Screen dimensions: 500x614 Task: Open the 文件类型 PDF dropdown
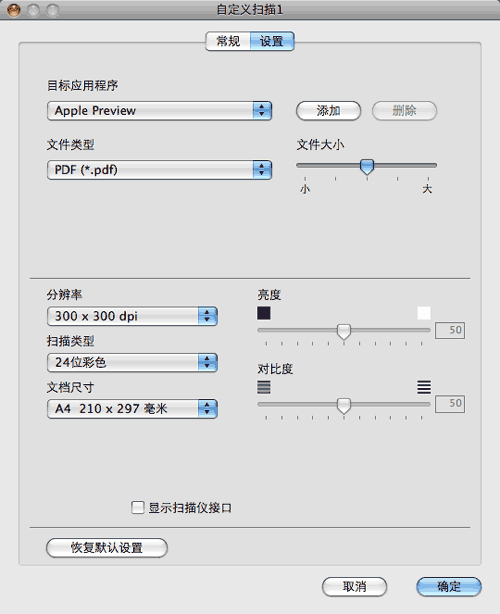click(159, 170)
